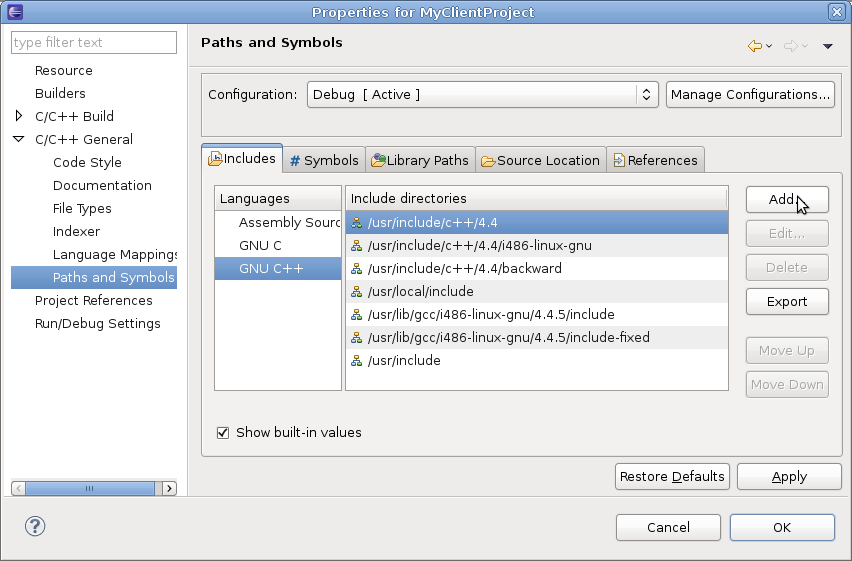Close the Properties dialog window

point(837,11)
